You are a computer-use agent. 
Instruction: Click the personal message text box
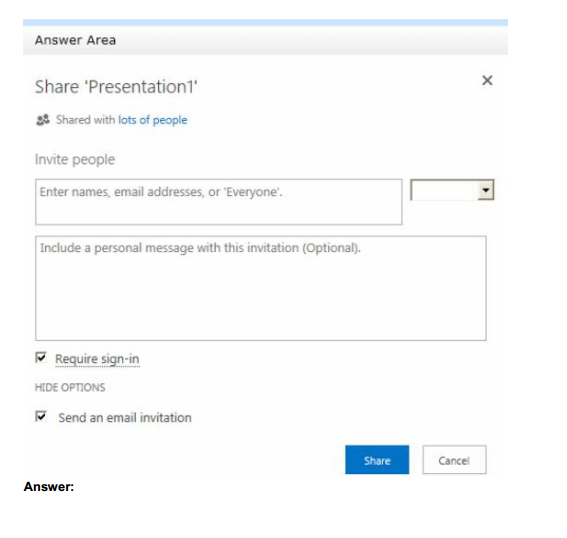point(261,288)
